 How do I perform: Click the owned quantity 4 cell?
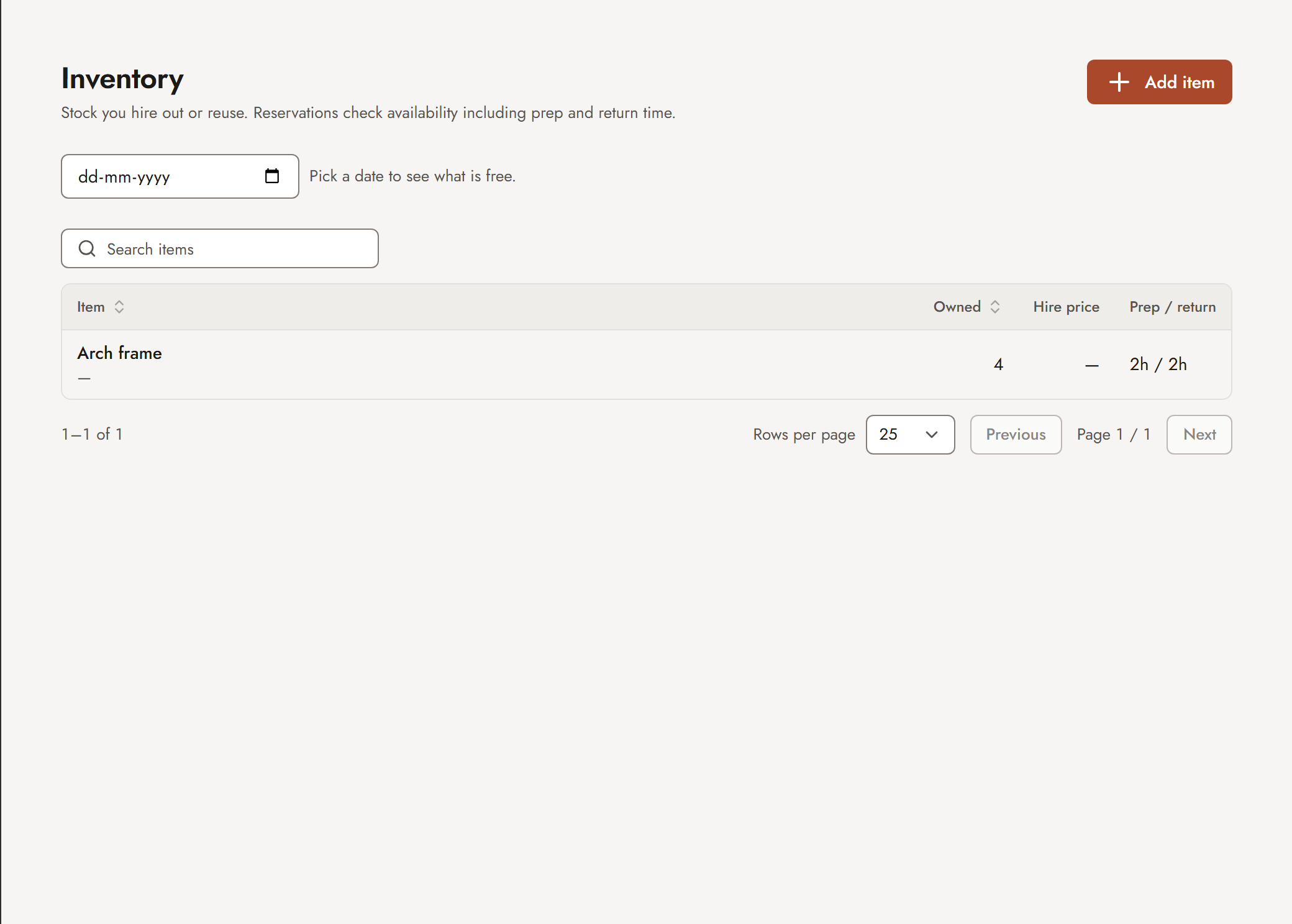[x=998, y=365]
